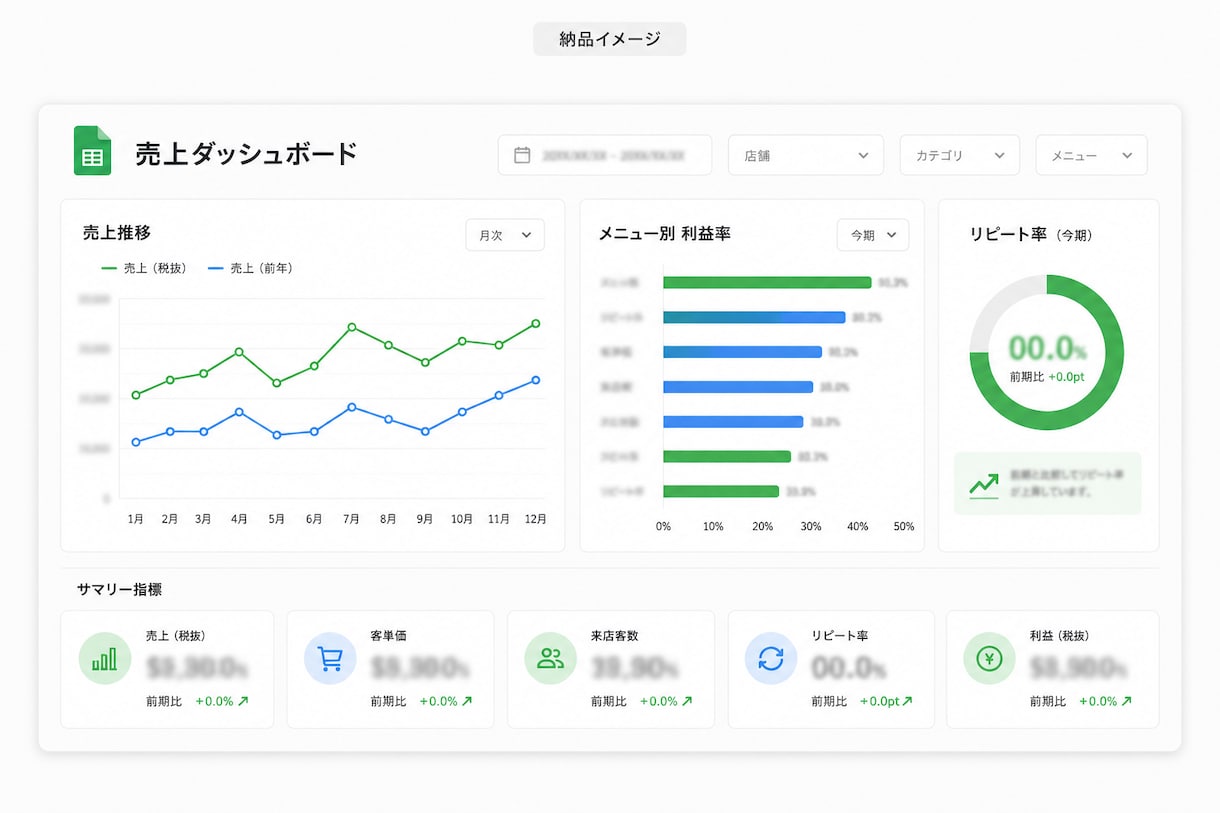Image resolution: width=1220 pixels, height=813 pixels.
Task: Click the 客単価 summary card label
Action: coord(388,636)
